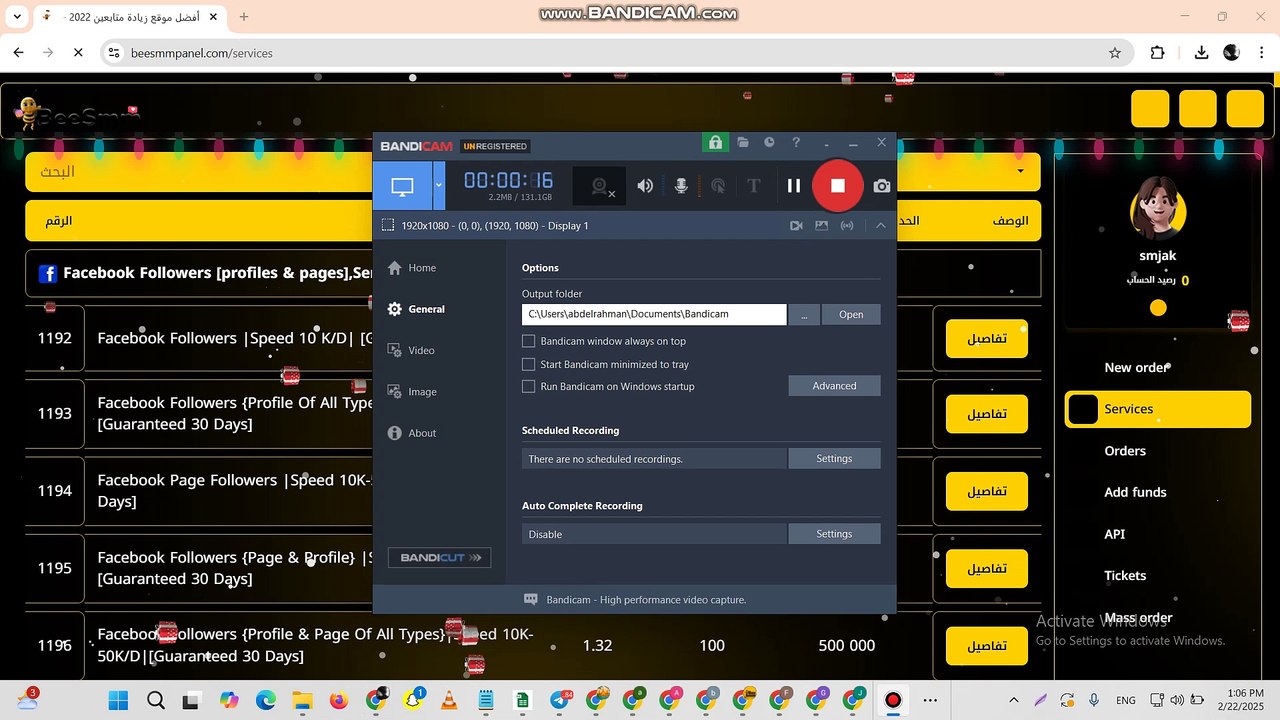Click the Advanced button
1280x720 pixels.
click(x=834, y=386)
